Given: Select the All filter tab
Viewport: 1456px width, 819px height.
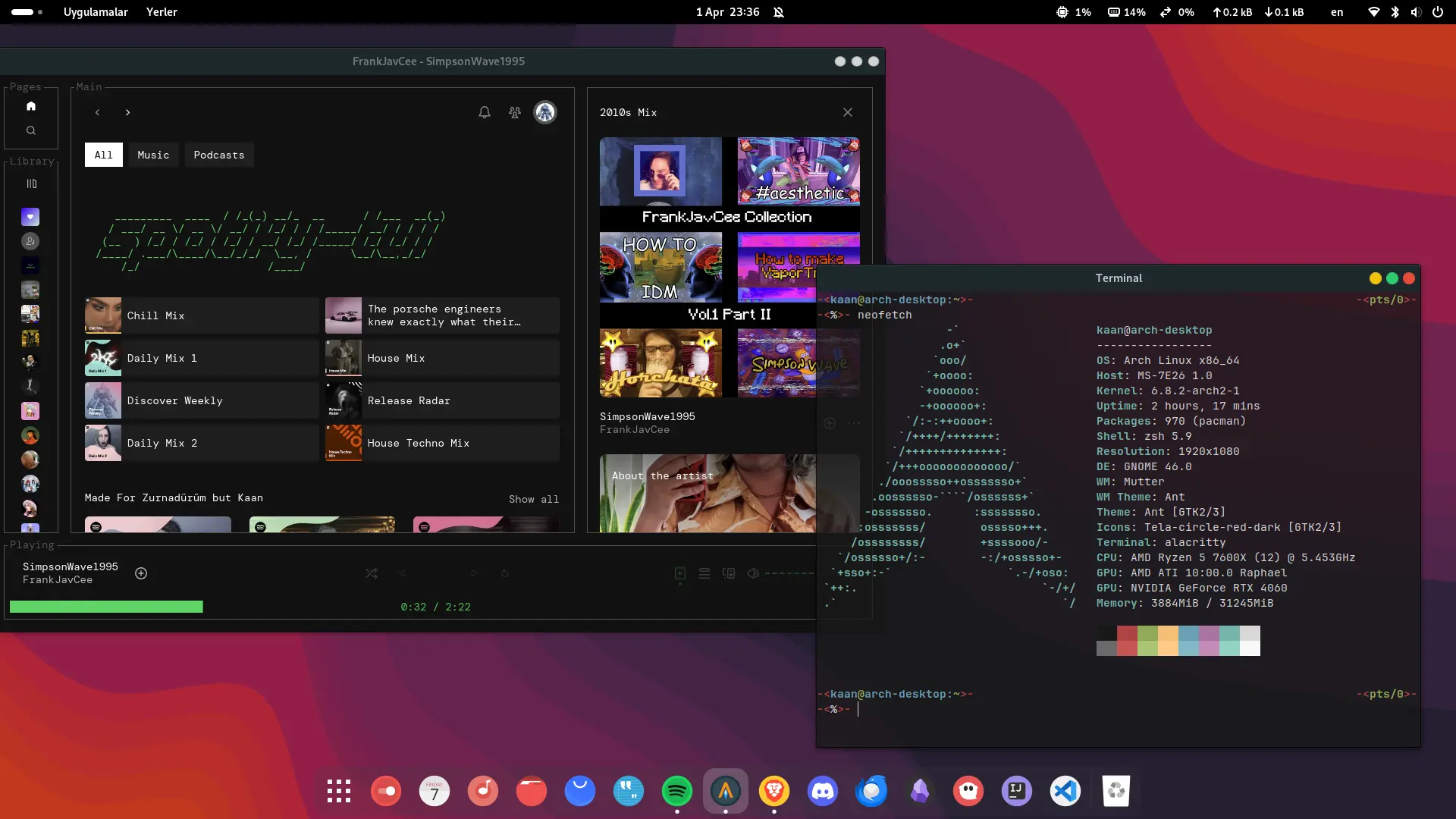Looking at the screenshot, I should point(104,155).
